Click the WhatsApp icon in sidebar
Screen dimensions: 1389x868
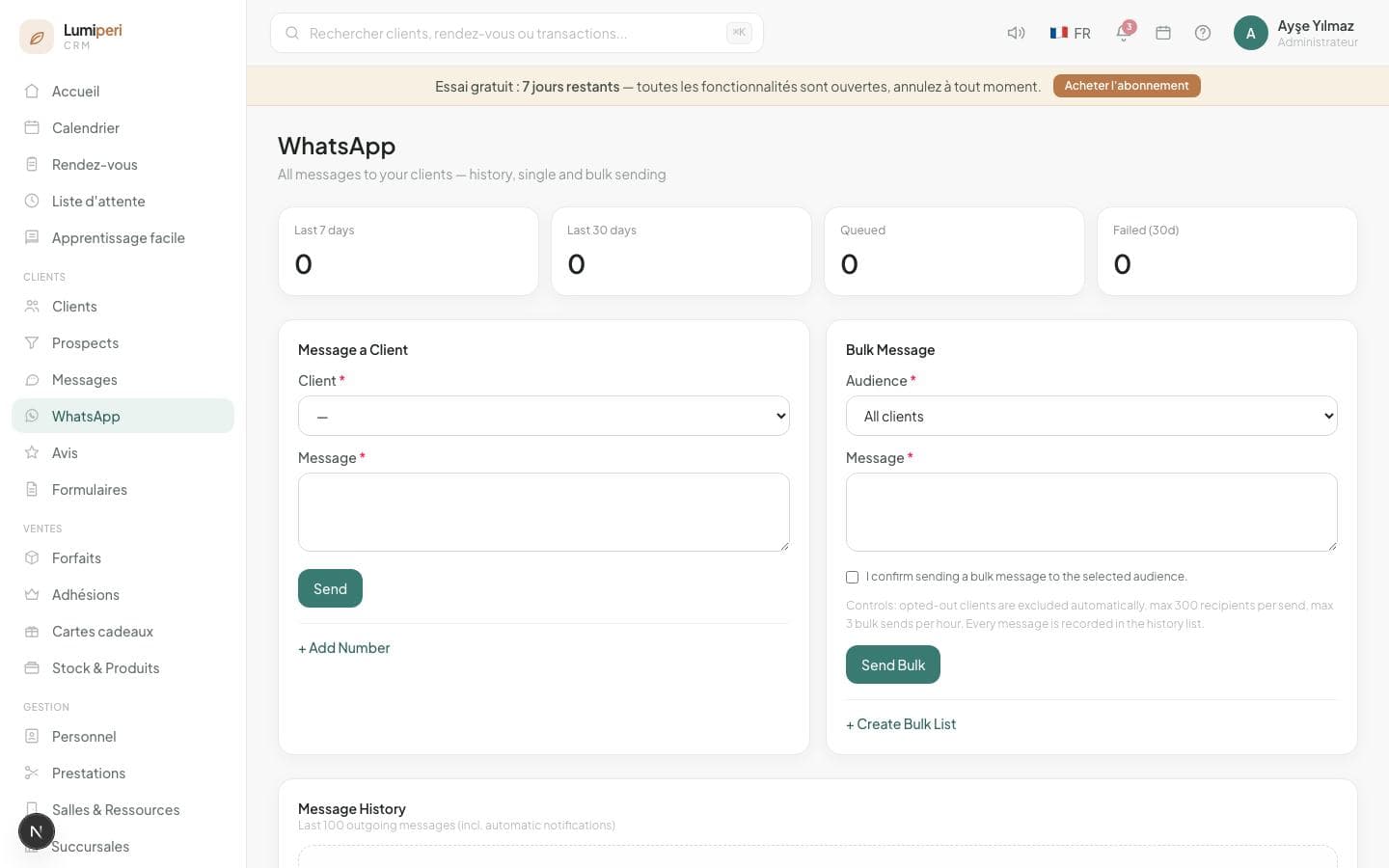tap(32, 416)
